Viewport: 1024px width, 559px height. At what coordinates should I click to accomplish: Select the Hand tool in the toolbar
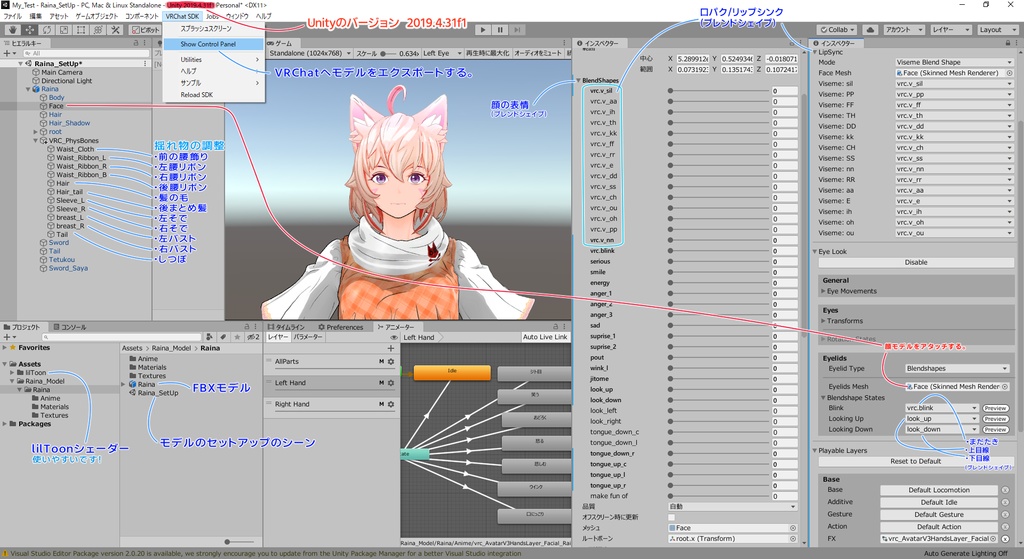point(13,30)
